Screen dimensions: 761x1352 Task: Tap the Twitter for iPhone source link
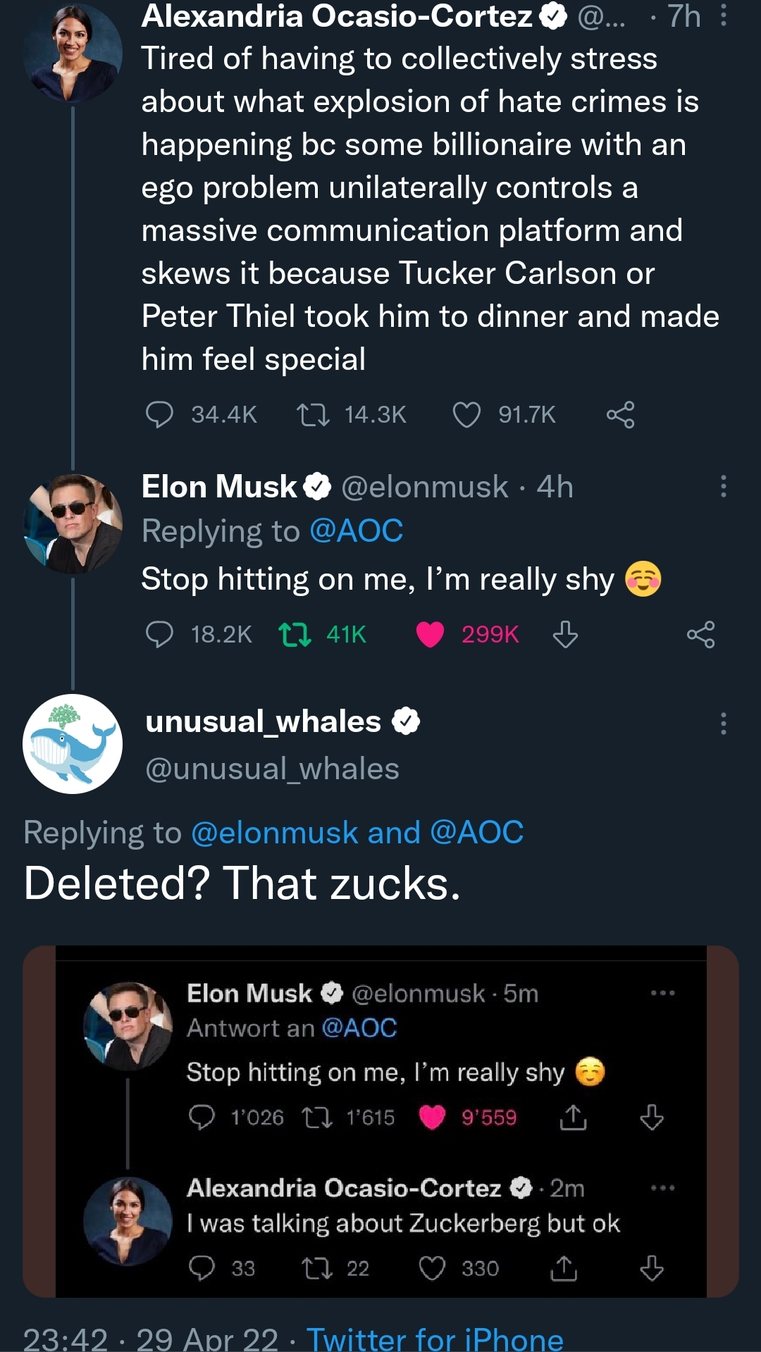click(x=435, y=1338)
